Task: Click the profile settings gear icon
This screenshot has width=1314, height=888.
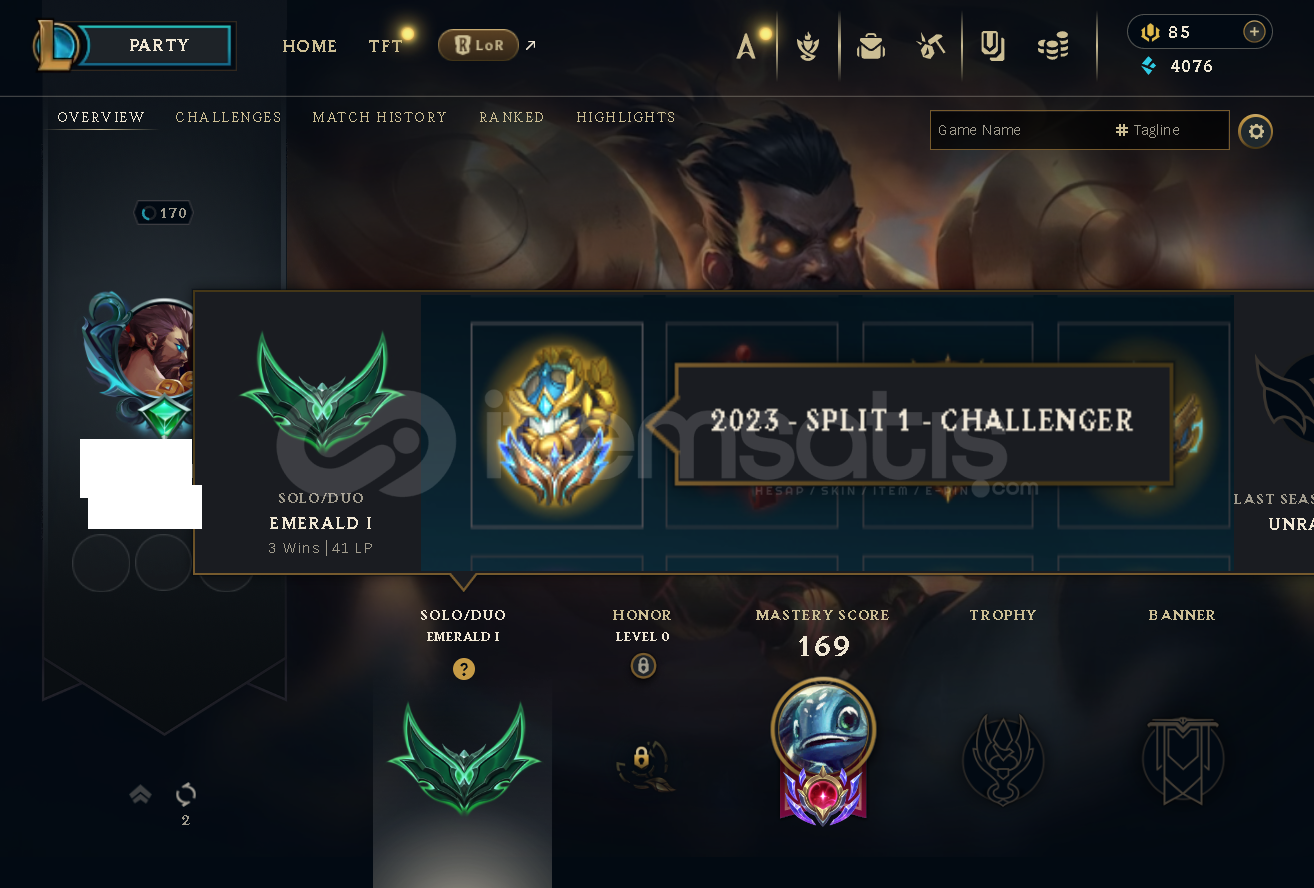Action: click(x=1256, y=131)
